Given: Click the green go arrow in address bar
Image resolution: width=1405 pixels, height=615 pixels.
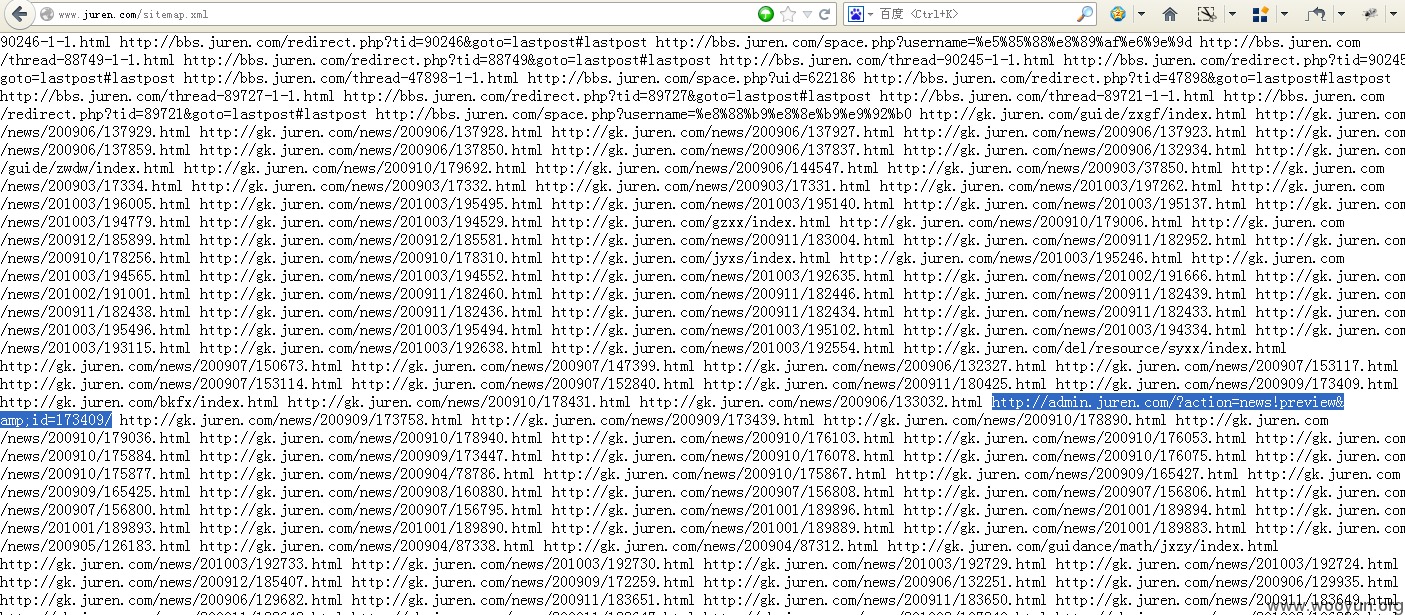Looking at the screenshot, I should pyautogui.click(x=765, y=14).
